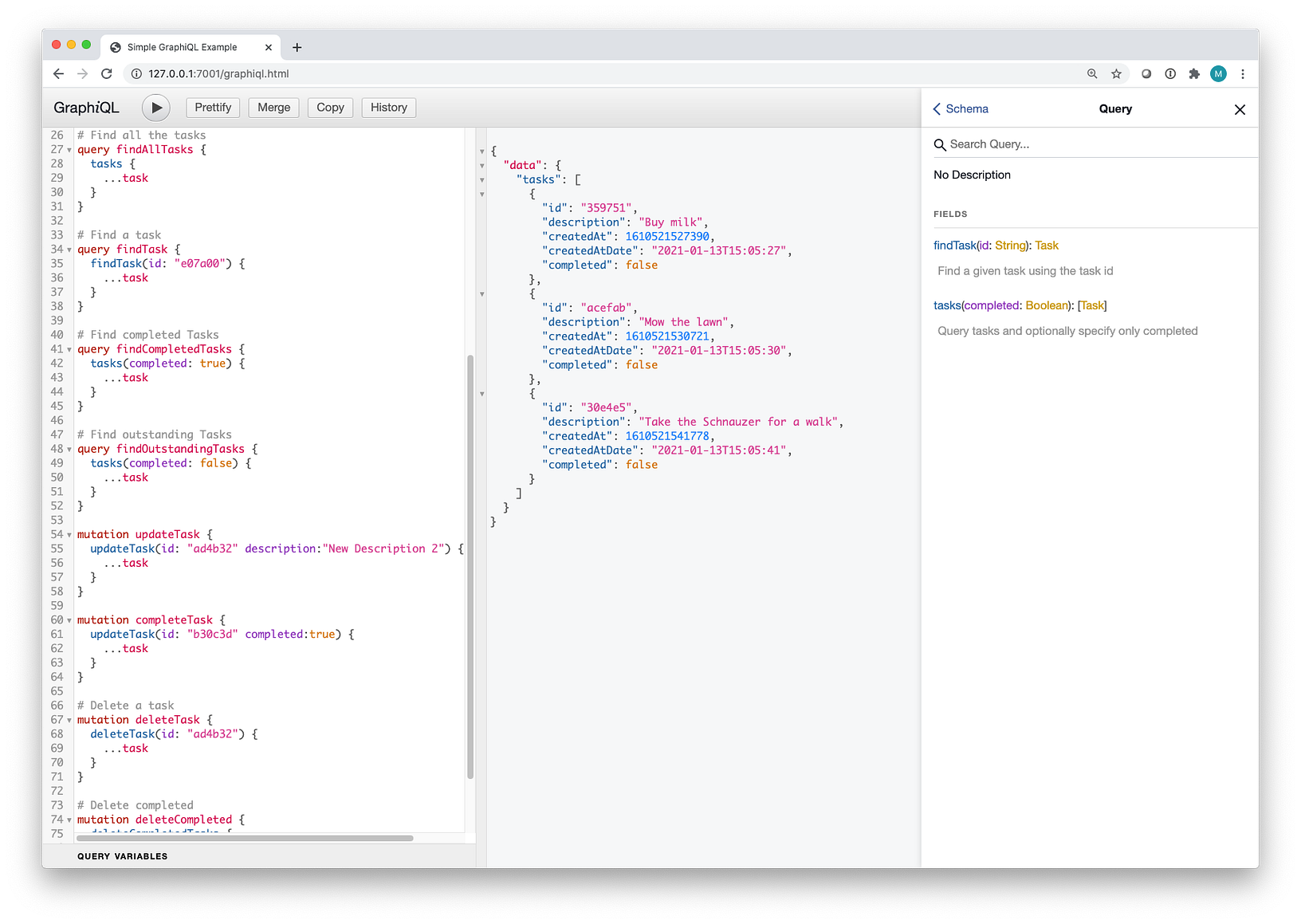
Task: Bookmark this page with the star icon
Action: [x=1116, y=73]
